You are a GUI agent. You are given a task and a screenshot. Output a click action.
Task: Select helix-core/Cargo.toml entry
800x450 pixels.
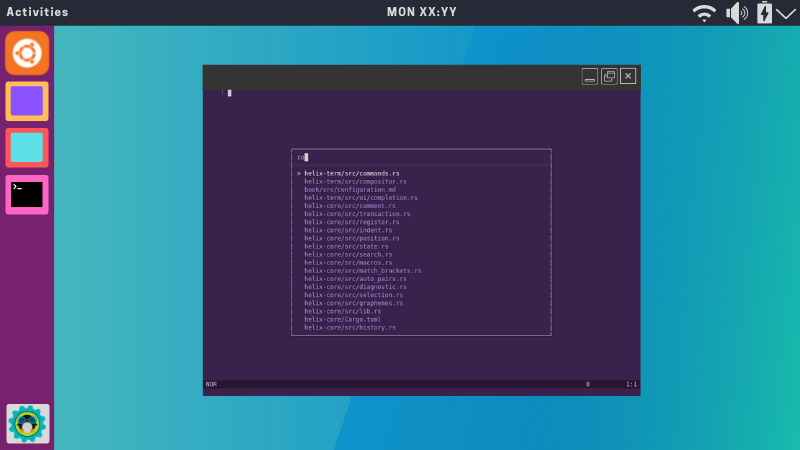click(x=342, y=319)
